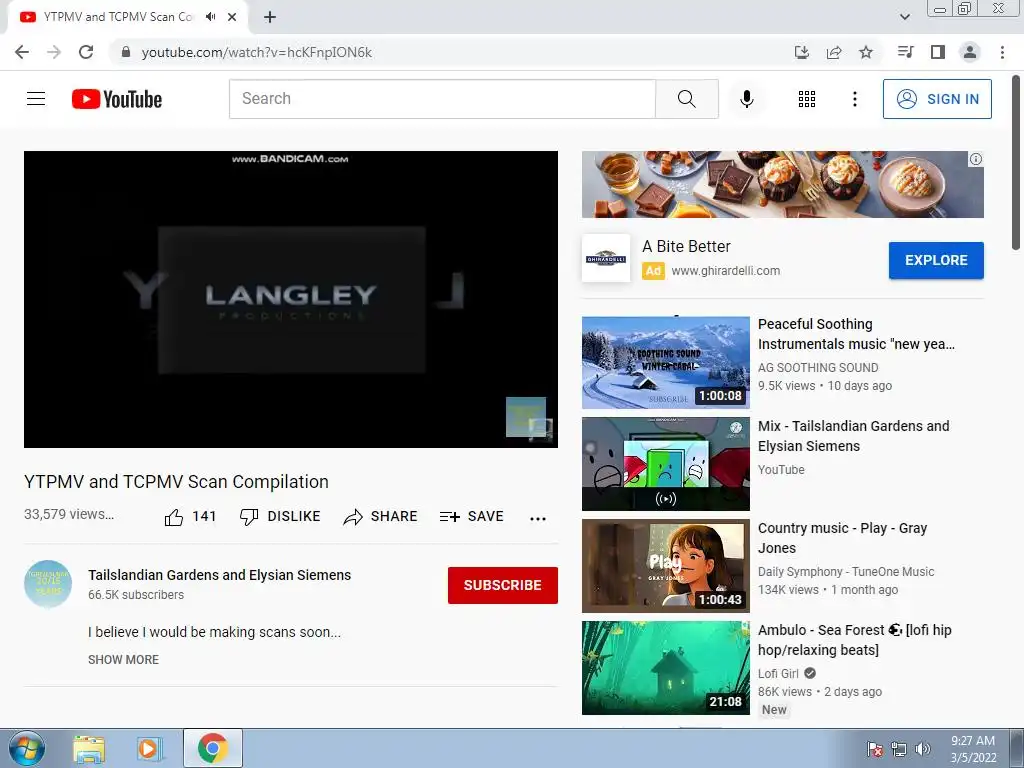The image size is (1024, 768).
Task: Toggle the Chrome side panel
Action: coord(938,52)
